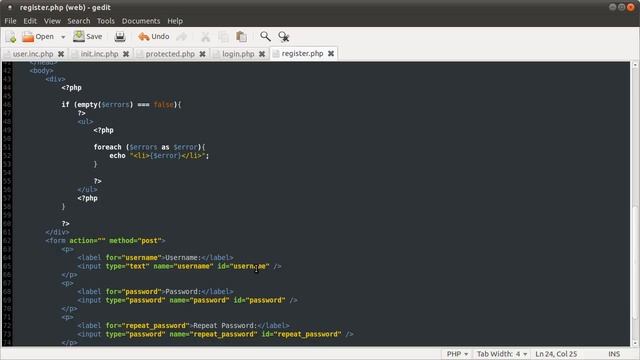Click the if (empty($errors) line
The width and height of the screenshot is (640, 360).
coord(121,104)
